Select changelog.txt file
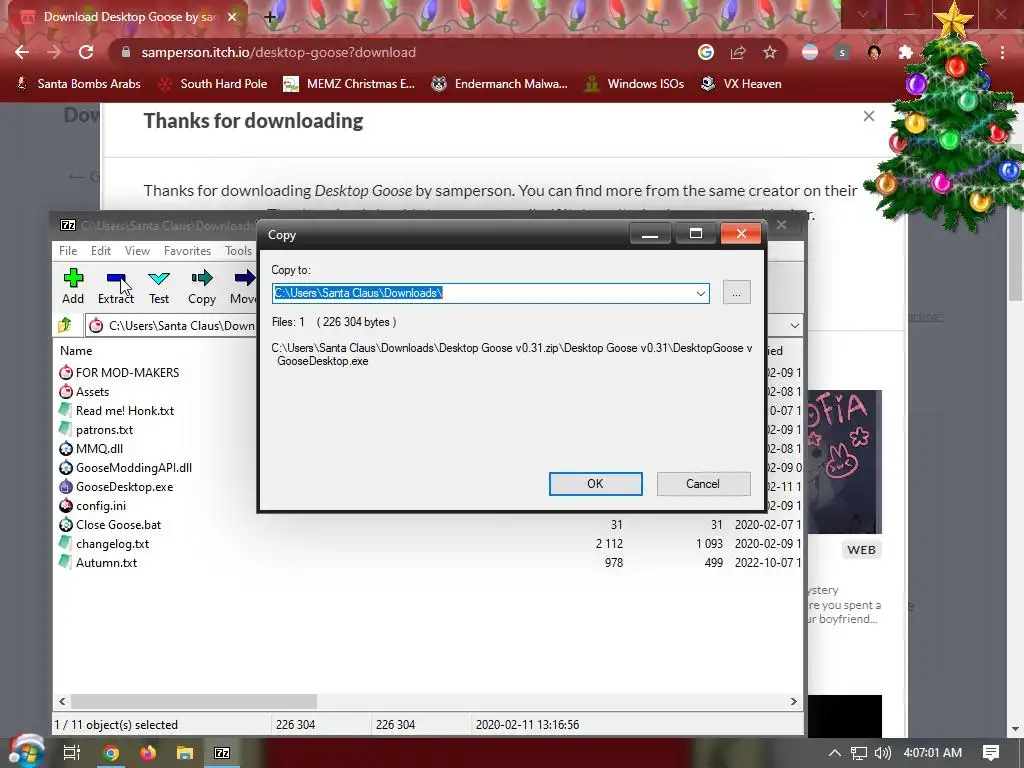Screen dimensions: 1024x768 pyautogui.click(x=104, y=543)
